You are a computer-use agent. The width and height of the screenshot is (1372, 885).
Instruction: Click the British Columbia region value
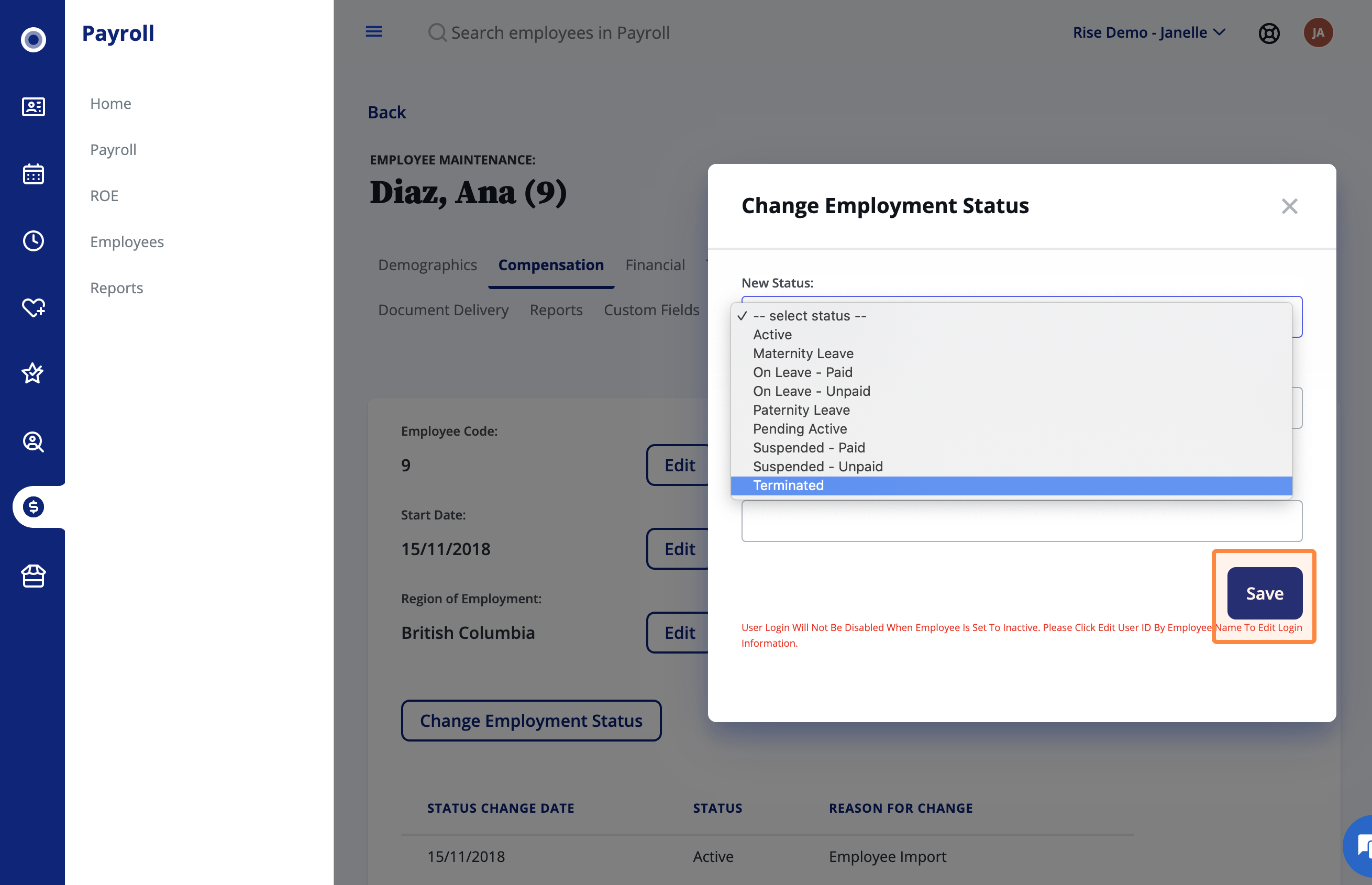468,633
